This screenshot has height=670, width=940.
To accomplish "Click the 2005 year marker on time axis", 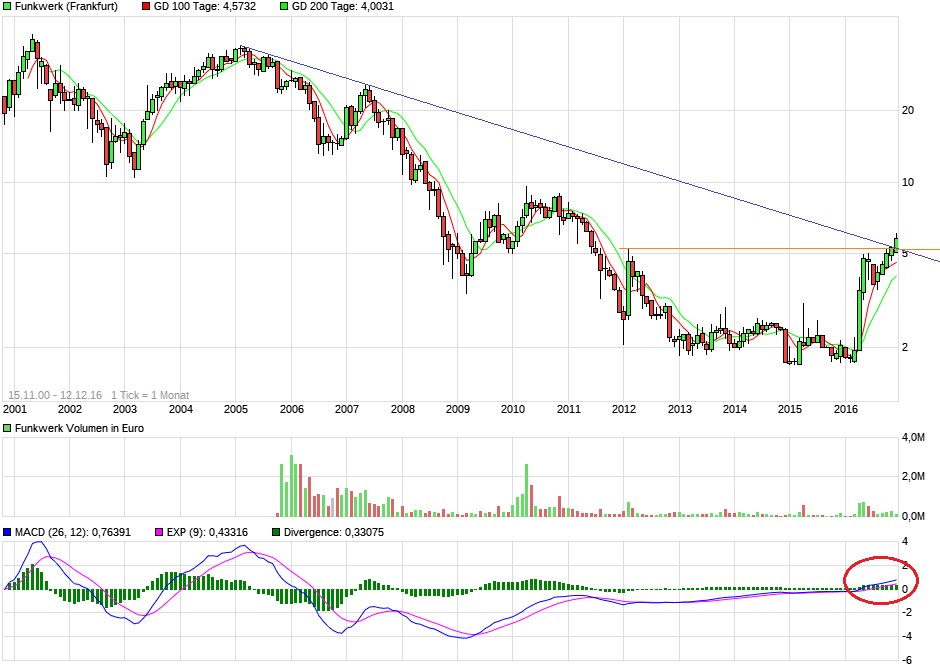I will tap(235, 409).
